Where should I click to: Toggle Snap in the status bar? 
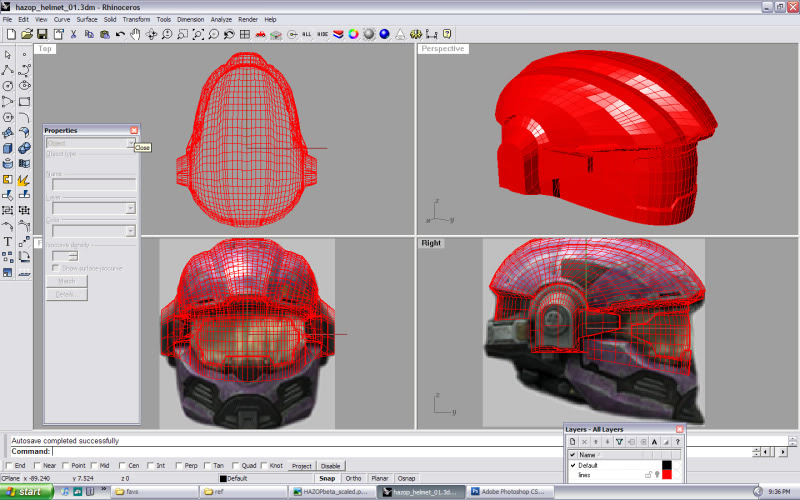327,478
